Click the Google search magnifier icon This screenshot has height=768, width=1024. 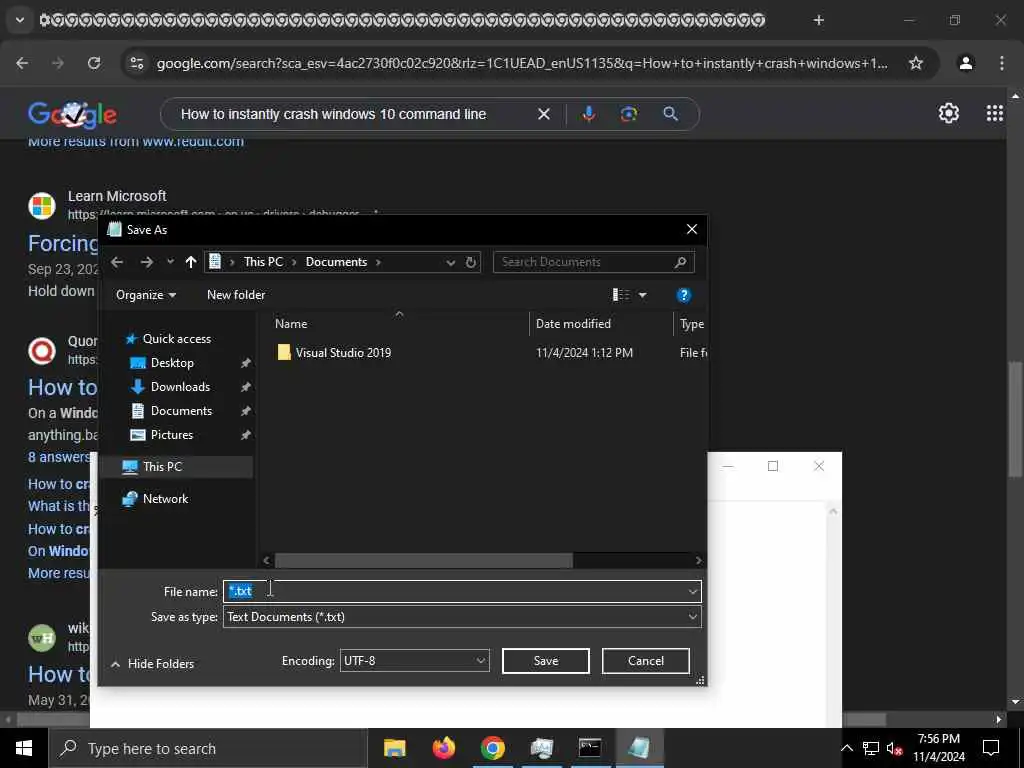pyautogui.click(x=670, y=114)
